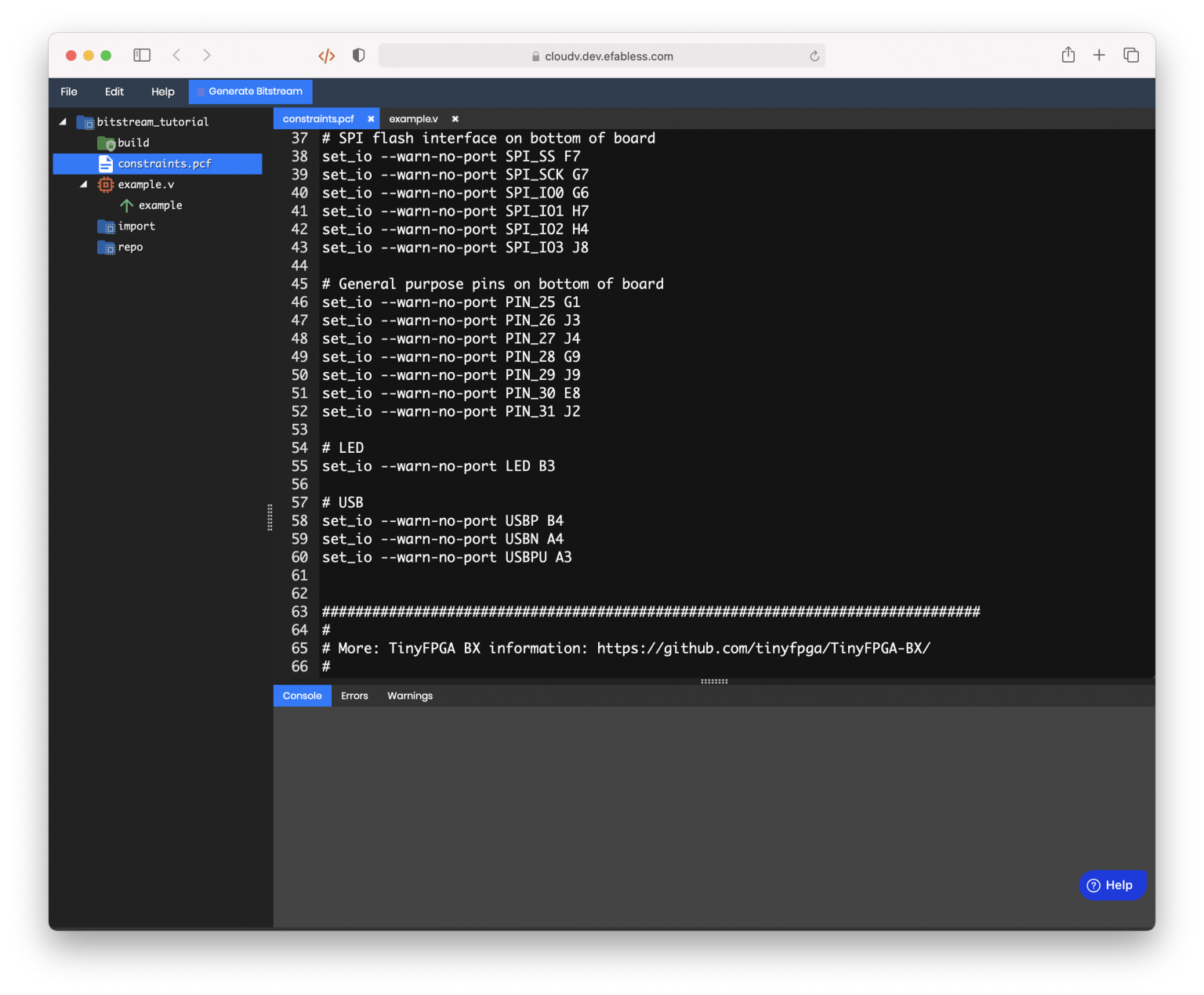This screenshot has width=1204, height=995.
Task: Go back with the back arrow
Action: [176, 55]
